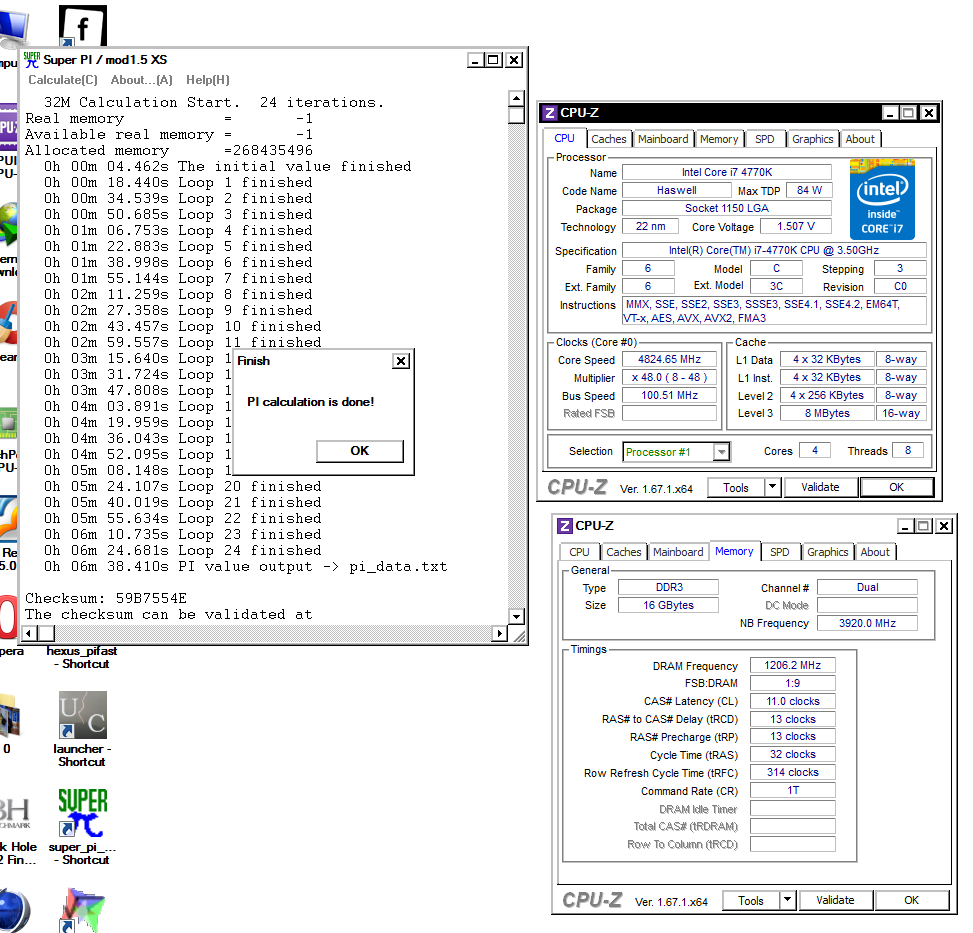Click Super PI window title icon
Screen dimensions: 973x933
32,60
